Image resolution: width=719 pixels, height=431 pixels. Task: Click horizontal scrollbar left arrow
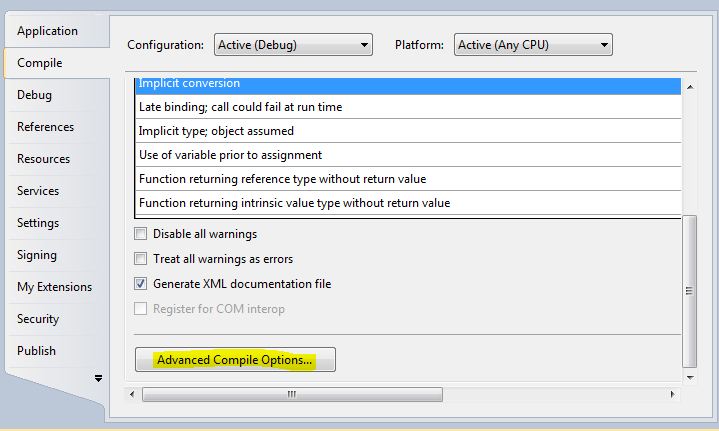pyautogui.click(x=132, y=394)
